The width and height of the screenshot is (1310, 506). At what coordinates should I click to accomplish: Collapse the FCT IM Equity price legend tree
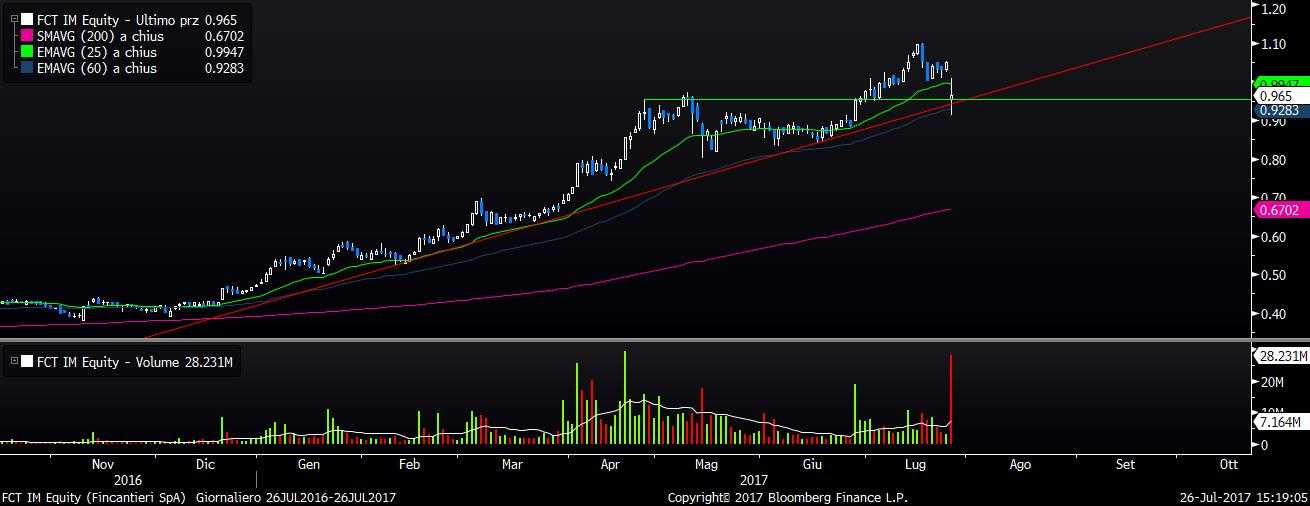tap(13, 19)
